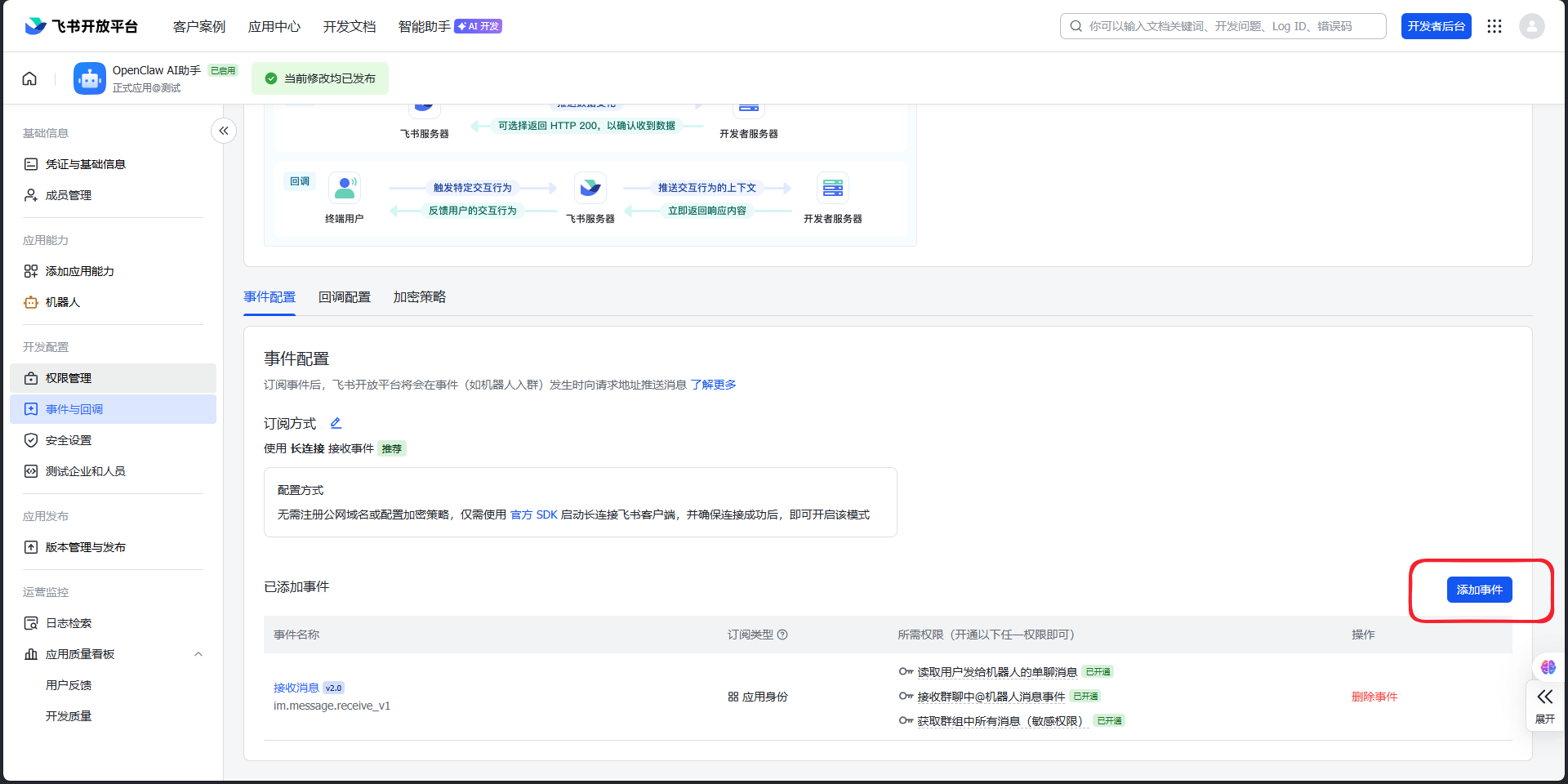Open the 开发文档 top menu

click(x=350, y=26)
